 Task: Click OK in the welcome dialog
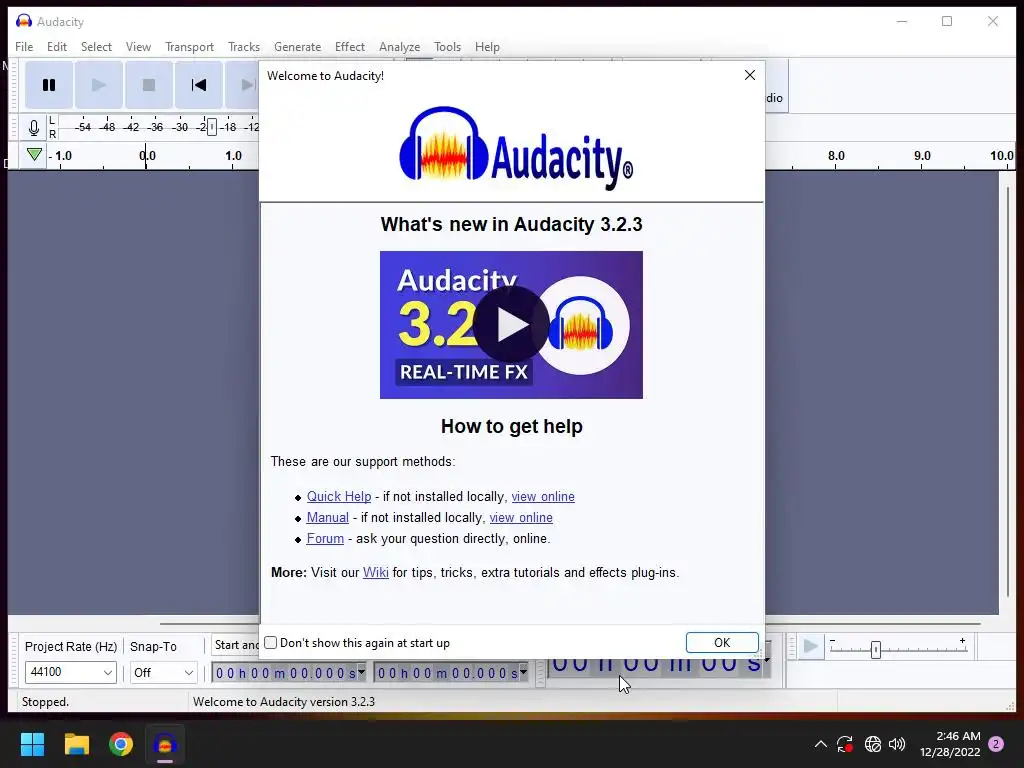[722, 643]
